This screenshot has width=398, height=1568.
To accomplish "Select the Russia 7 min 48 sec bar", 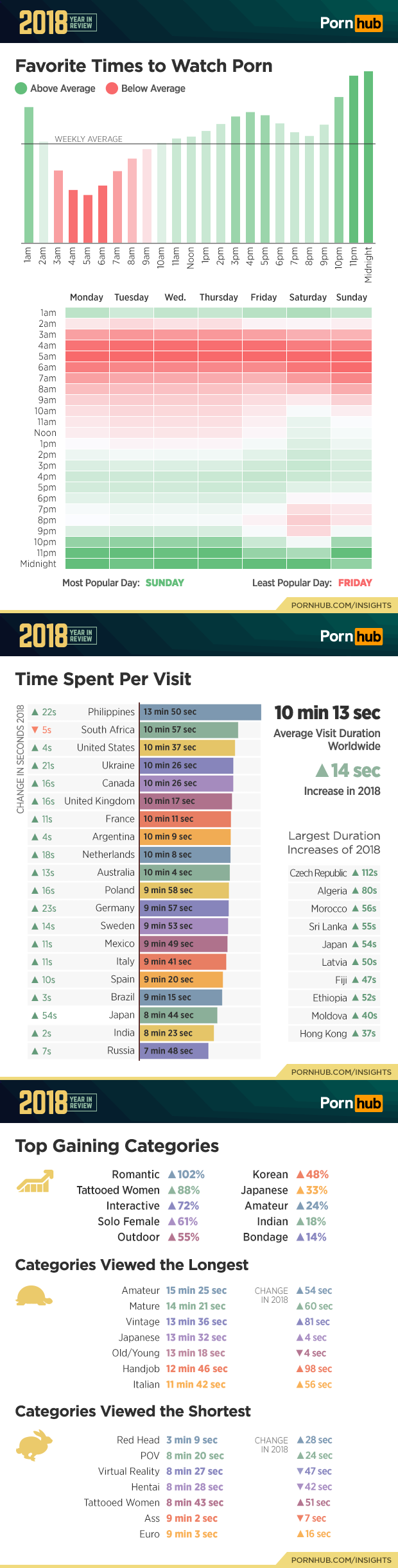I will [174, 1051].
